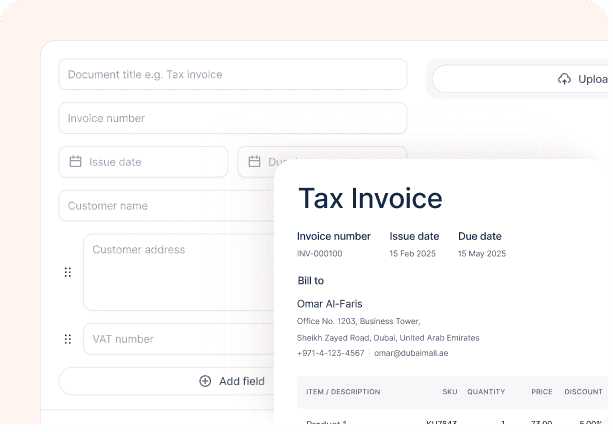Viewport: 613px width, 432px height.
Task: Click issue date 15 Feb 2025
Action: (x=412, y=254)
